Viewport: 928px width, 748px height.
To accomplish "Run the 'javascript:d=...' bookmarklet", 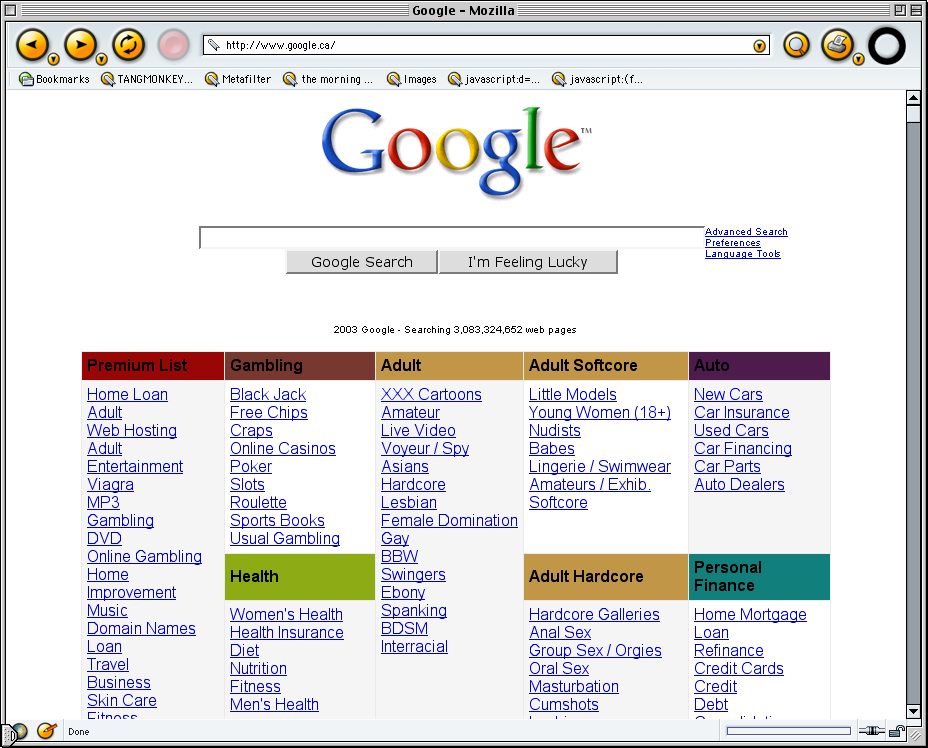I will (494, 79).
